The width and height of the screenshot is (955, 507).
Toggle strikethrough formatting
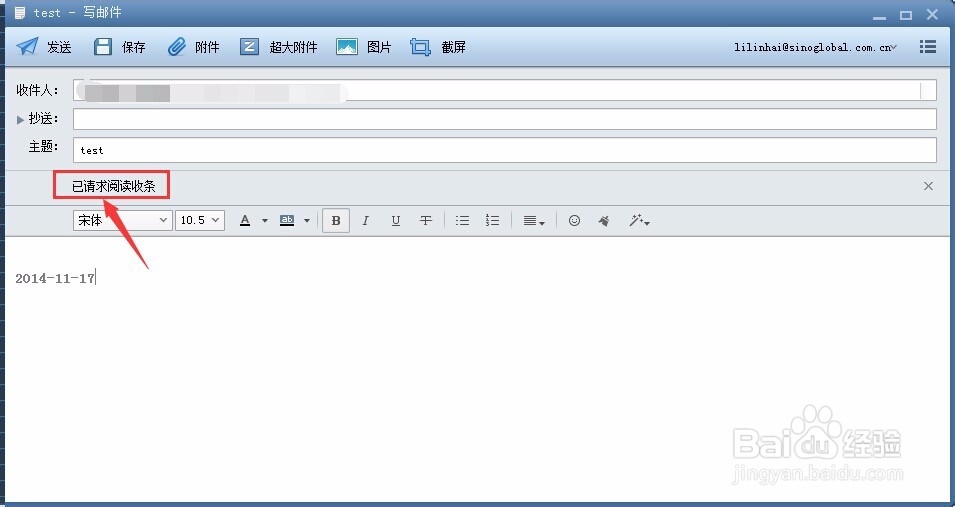tap(426, 221)
